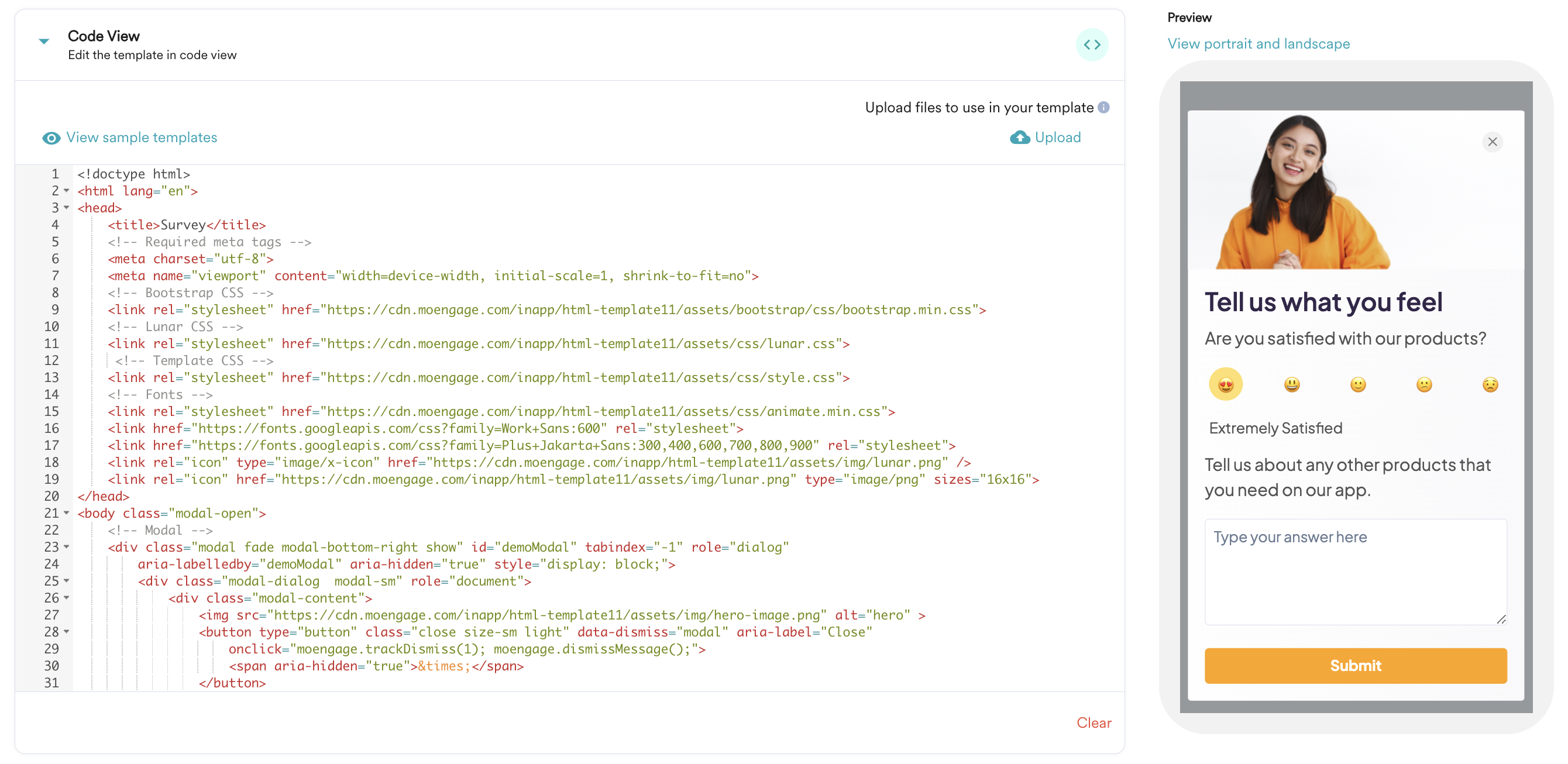Select the confused face emoji rating
The width and height of the screenshot is (1568, 764).
[1423, 384]
